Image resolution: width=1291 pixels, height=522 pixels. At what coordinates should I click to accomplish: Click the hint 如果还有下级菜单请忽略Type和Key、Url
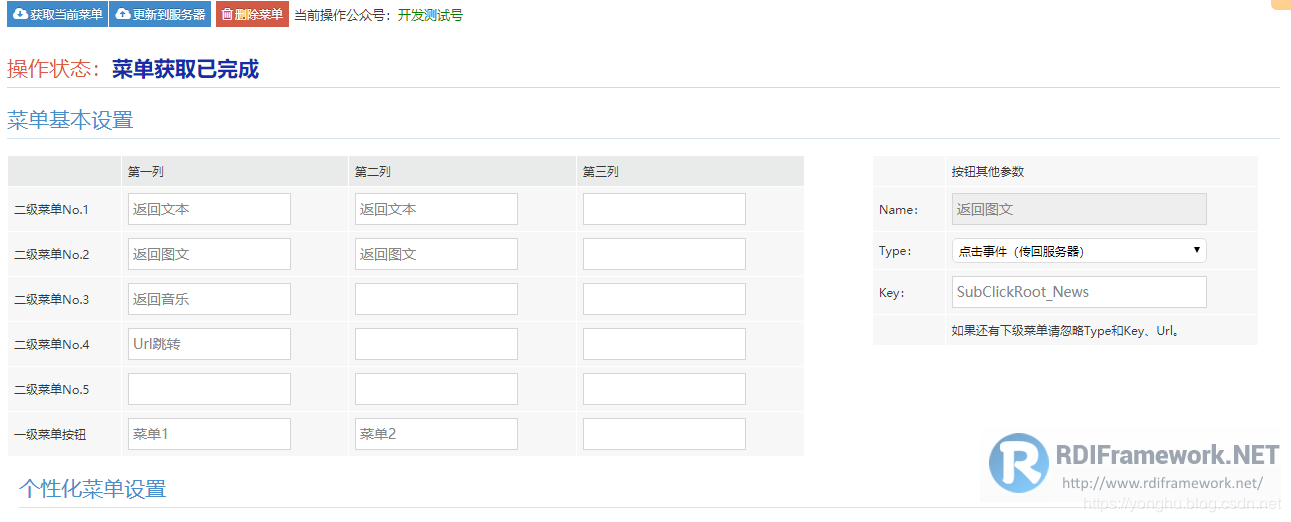pyautogui.click(x=1066, y=331)
